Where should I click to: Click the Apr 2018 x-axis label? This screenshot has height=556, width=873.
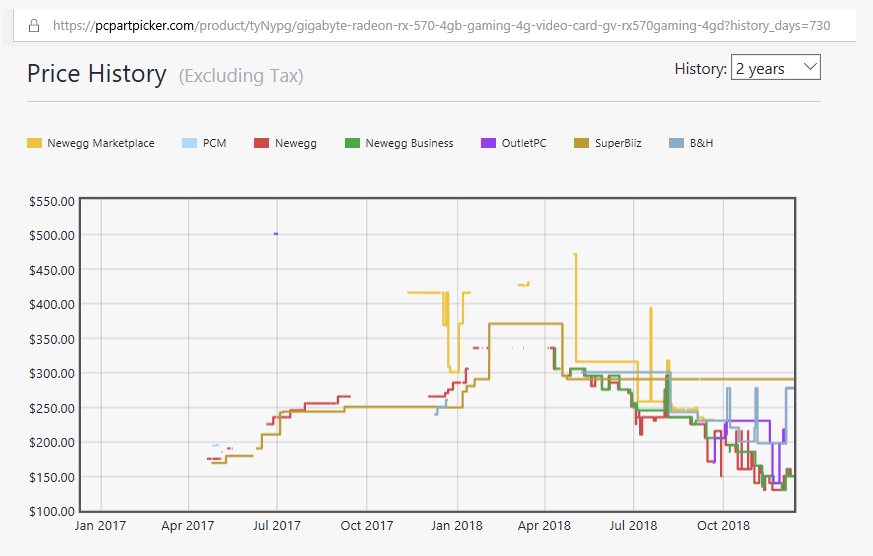pyautogui.click(x=544, y=526)
